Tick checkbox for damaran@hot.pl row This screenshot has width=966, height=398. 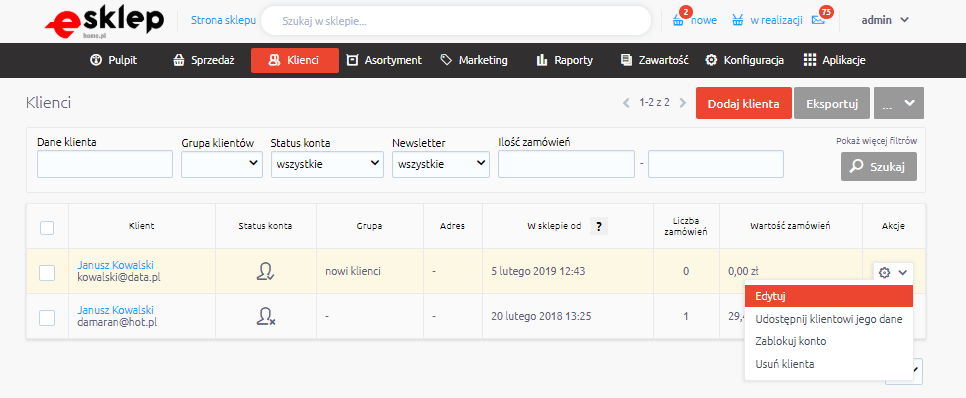point(47,317)
